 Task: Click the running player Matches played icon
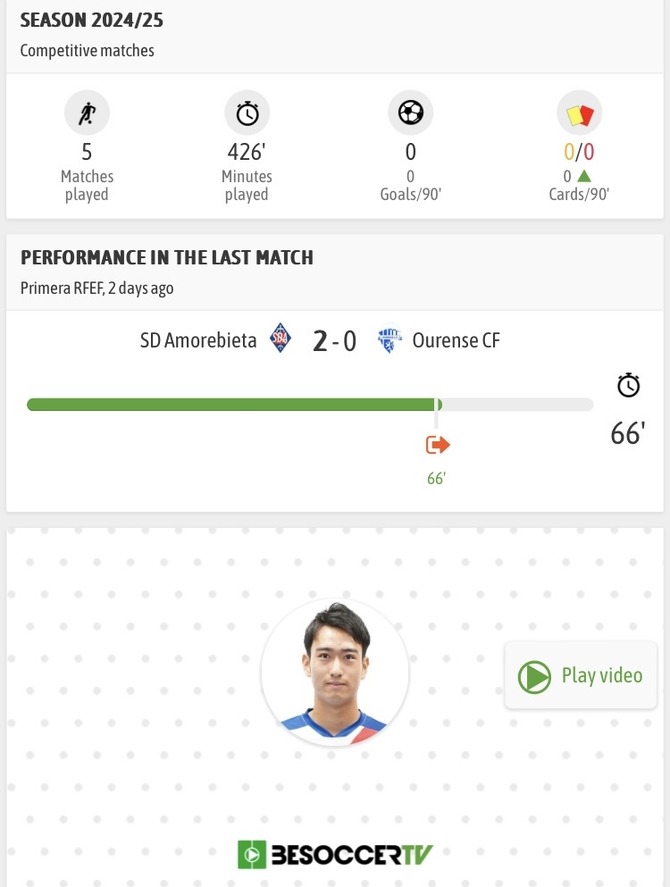[87, 113]
